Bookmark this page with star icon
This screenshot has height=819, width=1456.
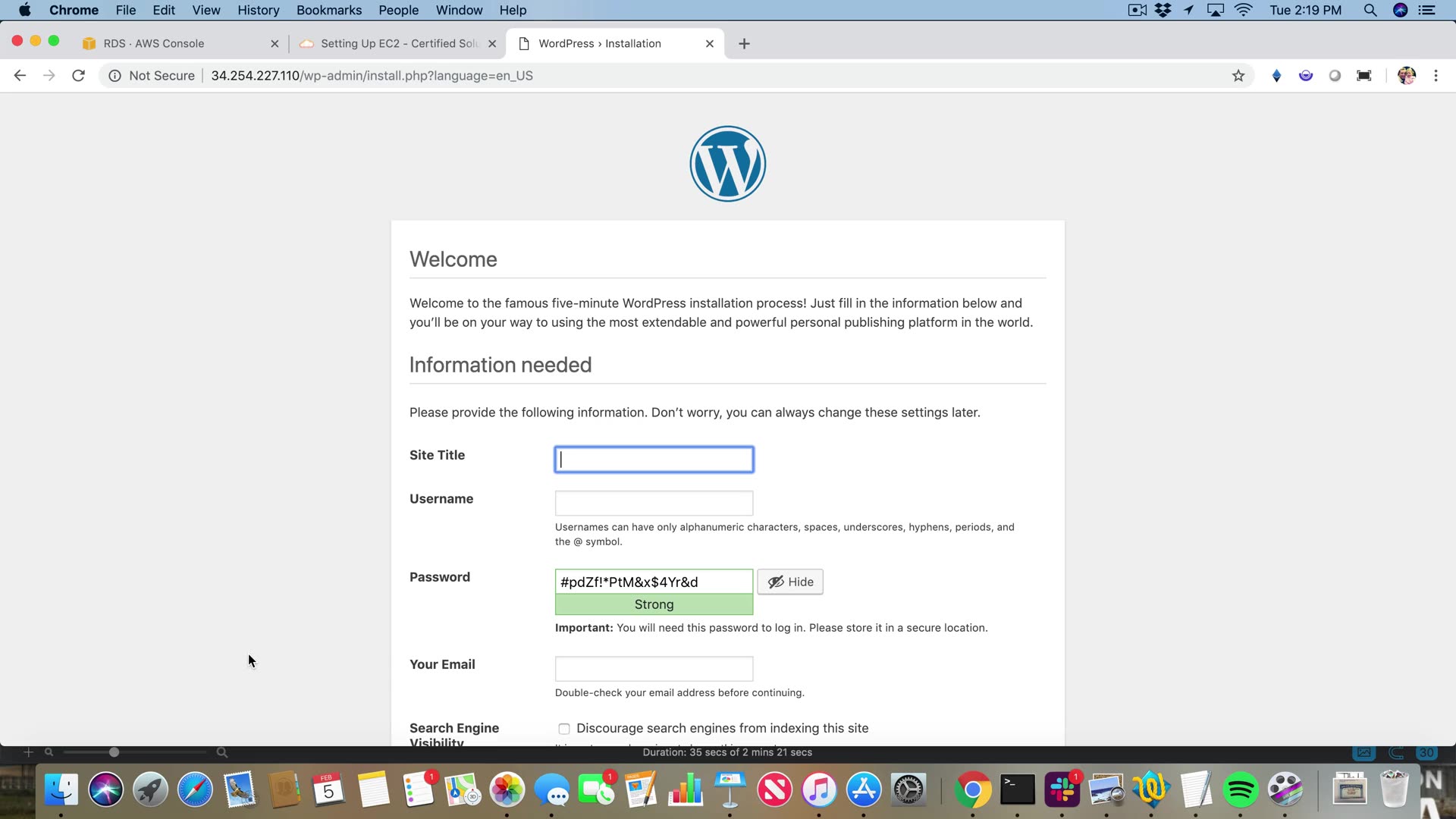[x=1238, y=76]
